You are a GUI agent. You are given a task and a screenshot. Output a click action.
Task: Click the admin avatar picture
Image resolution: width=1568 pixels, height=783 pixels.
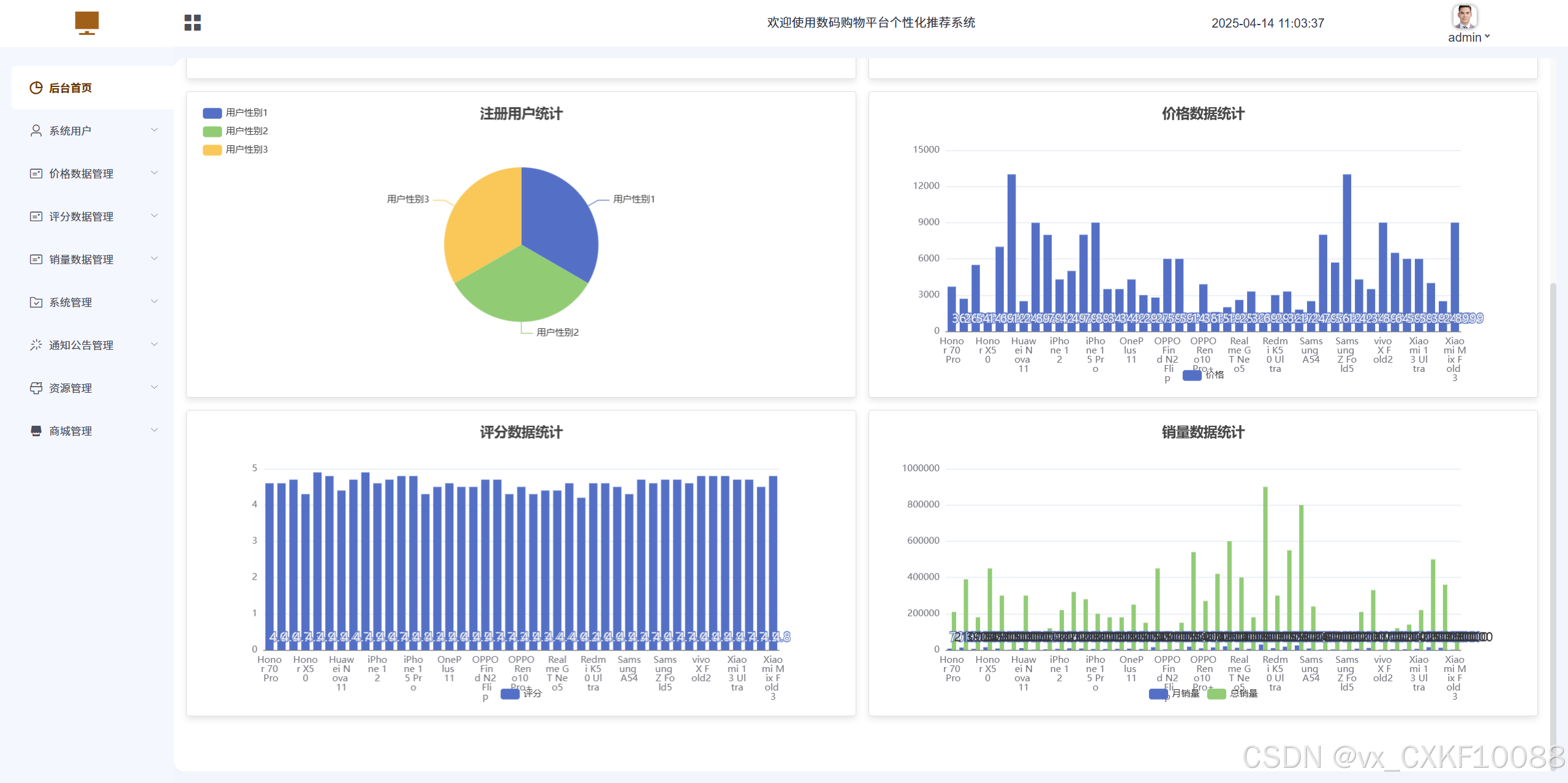click(1464, 17)
